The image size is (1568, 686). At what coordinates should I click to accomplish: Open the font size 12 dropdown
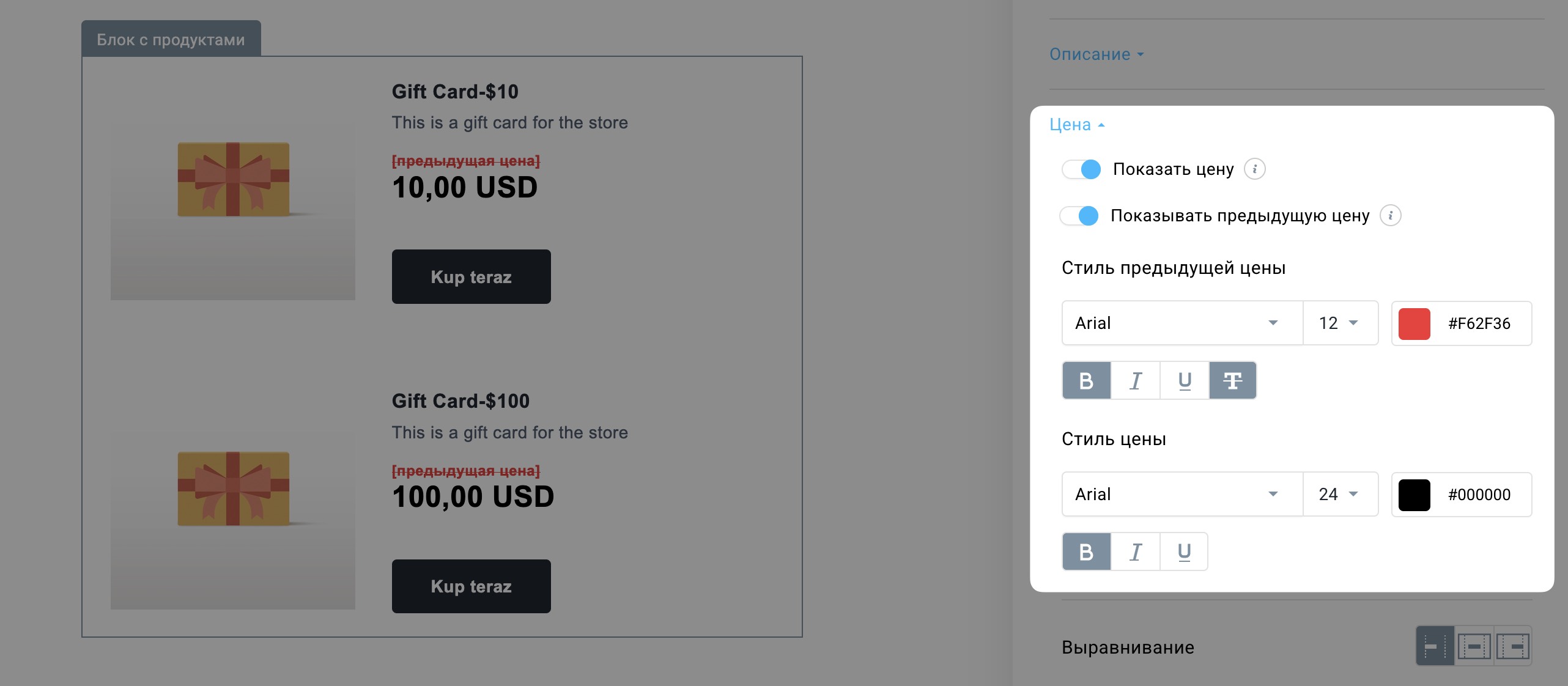pos(1341,323)
